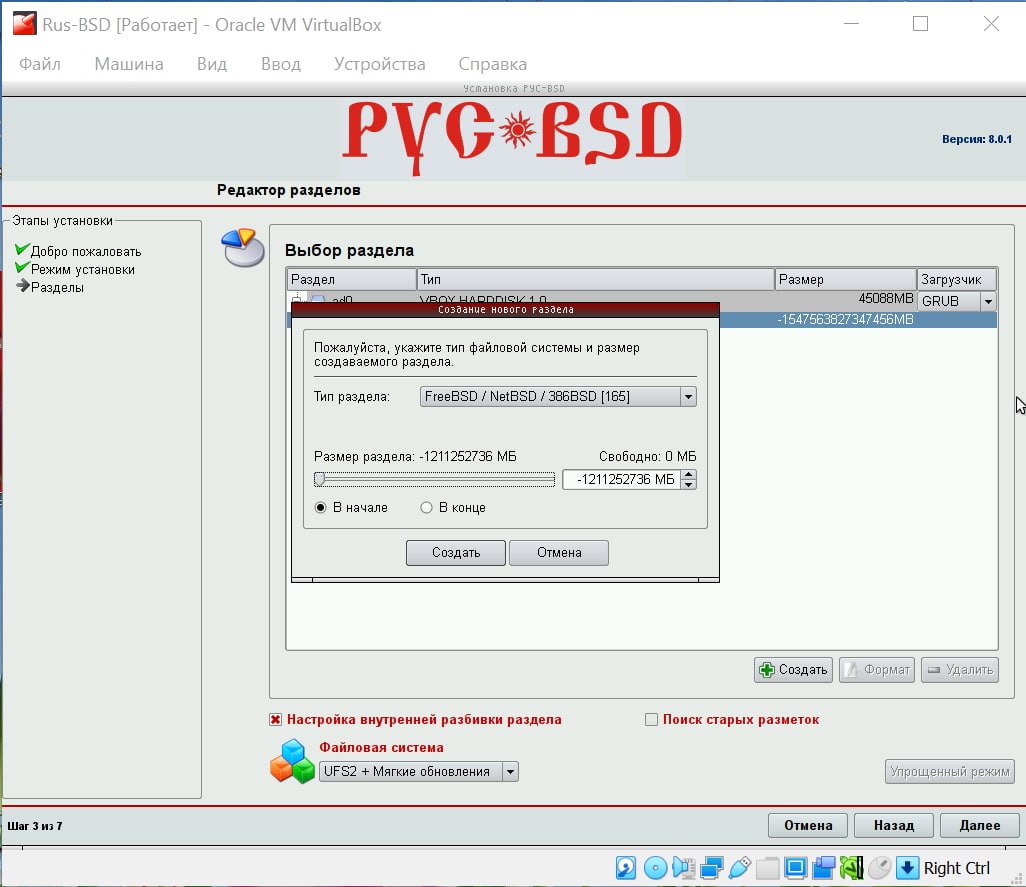Image resolution: width=1026 pixels, height=887 pixels.
Task: Click the partition editor pie-disk icon
Action: point(243,248)
